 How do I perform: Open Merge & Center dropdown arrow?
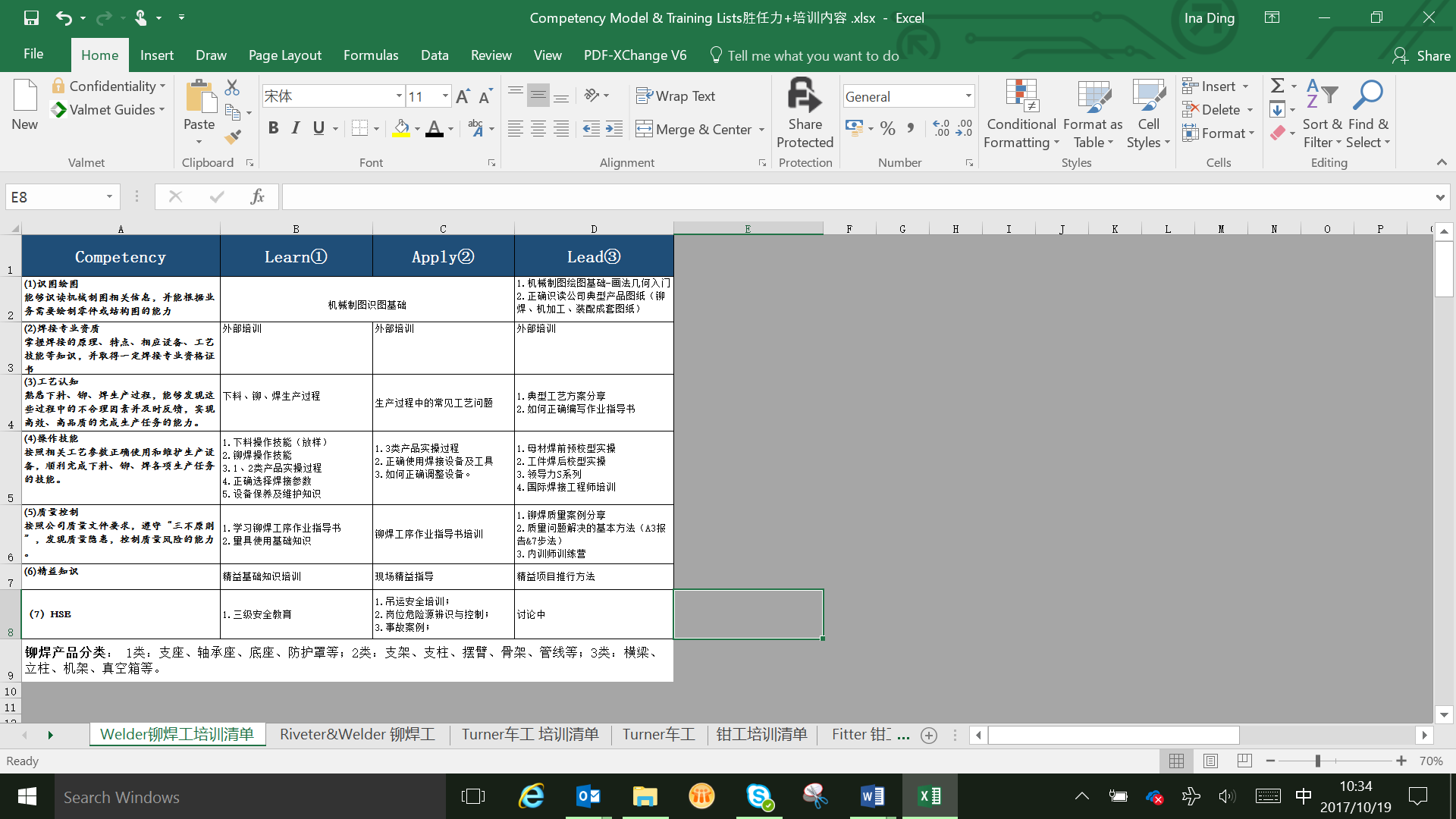[x=761, y=130]
